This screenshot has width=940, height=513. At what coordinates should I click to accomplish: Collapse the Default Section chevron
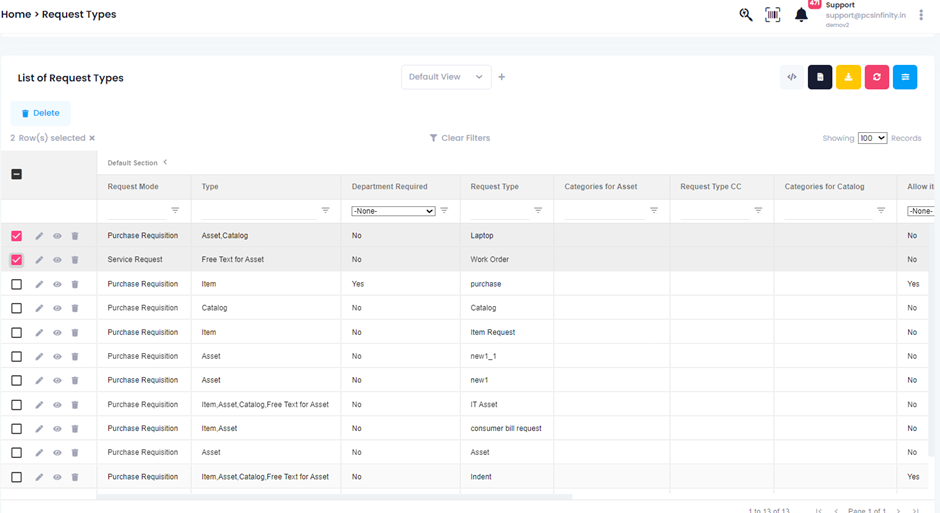tap(165, 162)
